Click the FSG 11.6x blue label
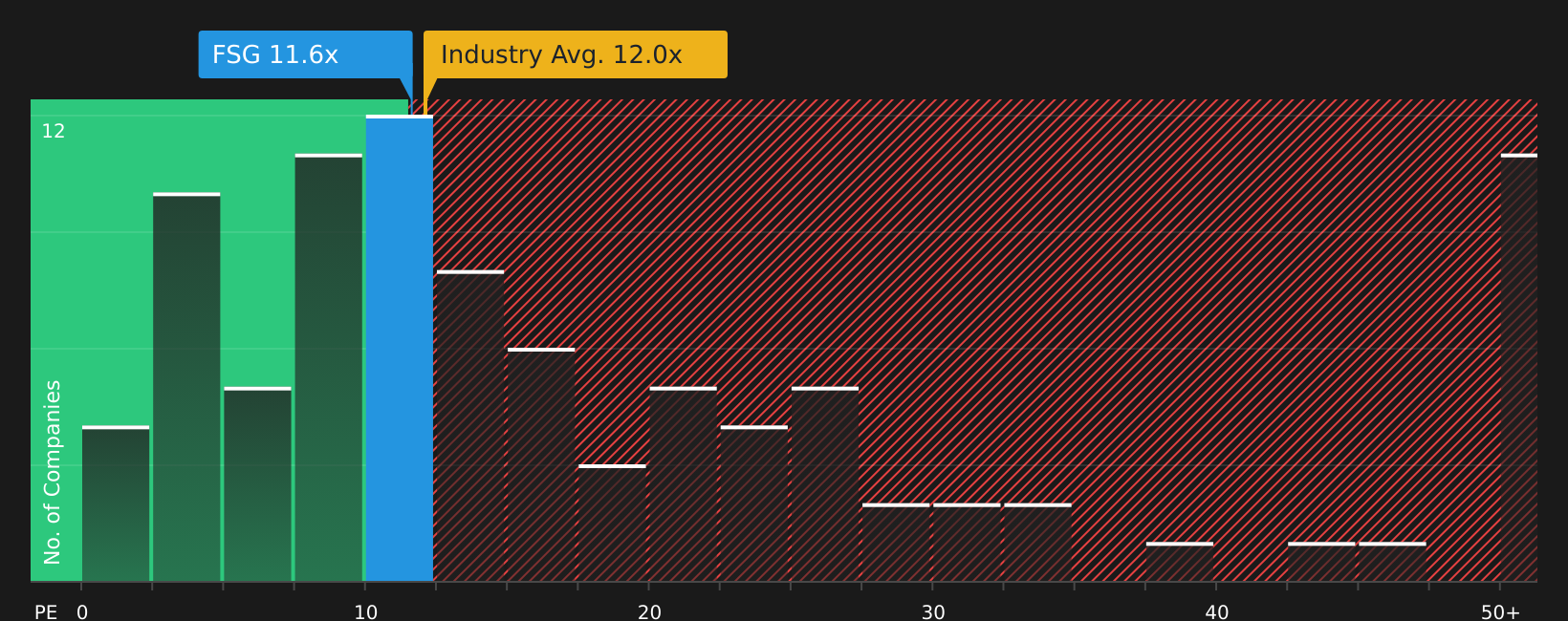 (x=305, y=54)
